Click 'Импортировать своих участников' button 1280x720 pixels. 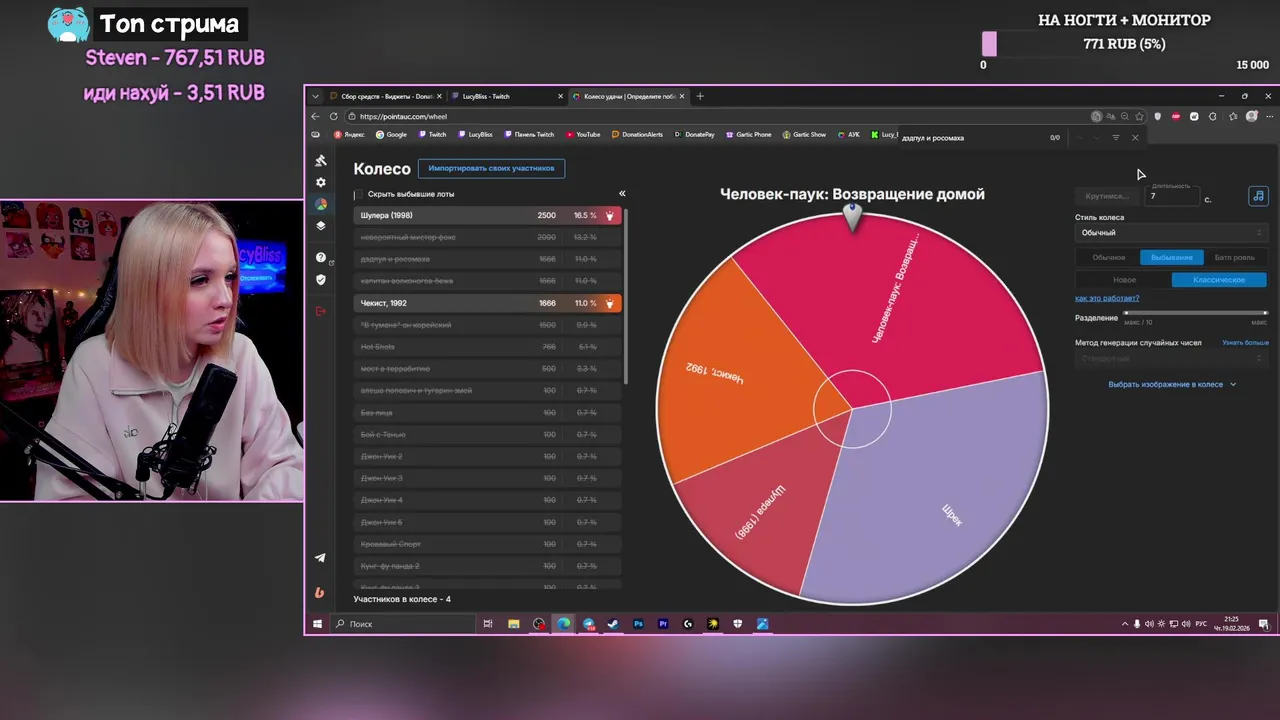click(491, 168)
